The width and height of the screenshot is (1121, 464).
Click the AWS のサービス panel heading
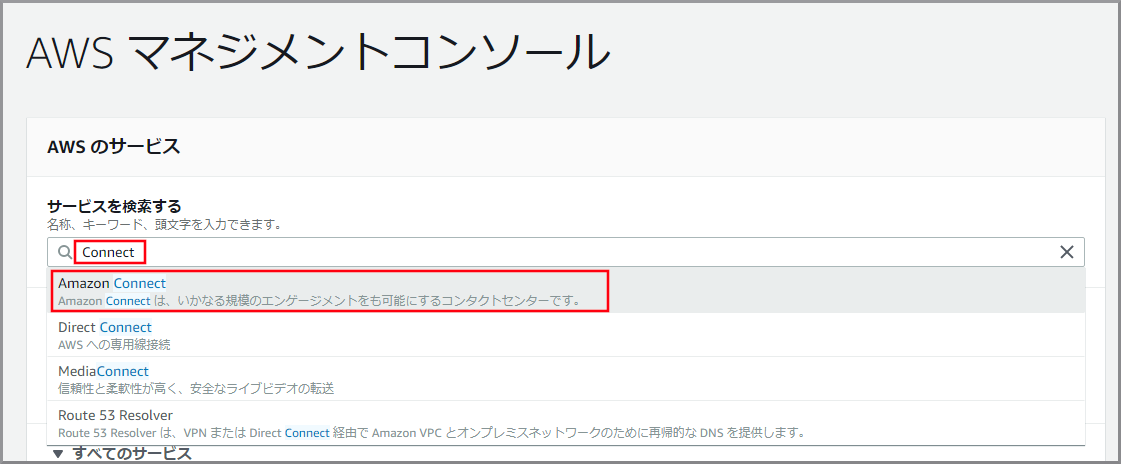click(114, 147)
